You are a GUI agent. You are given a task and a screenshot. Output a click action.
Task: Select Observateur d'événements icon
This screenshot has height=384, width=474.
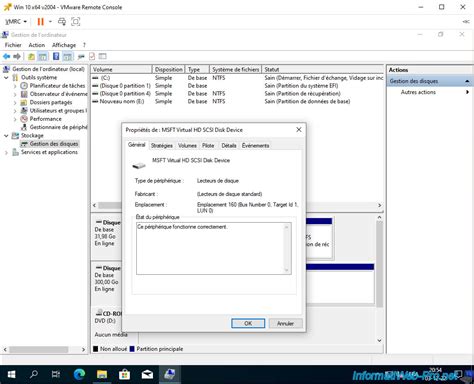tap(24, 94)
